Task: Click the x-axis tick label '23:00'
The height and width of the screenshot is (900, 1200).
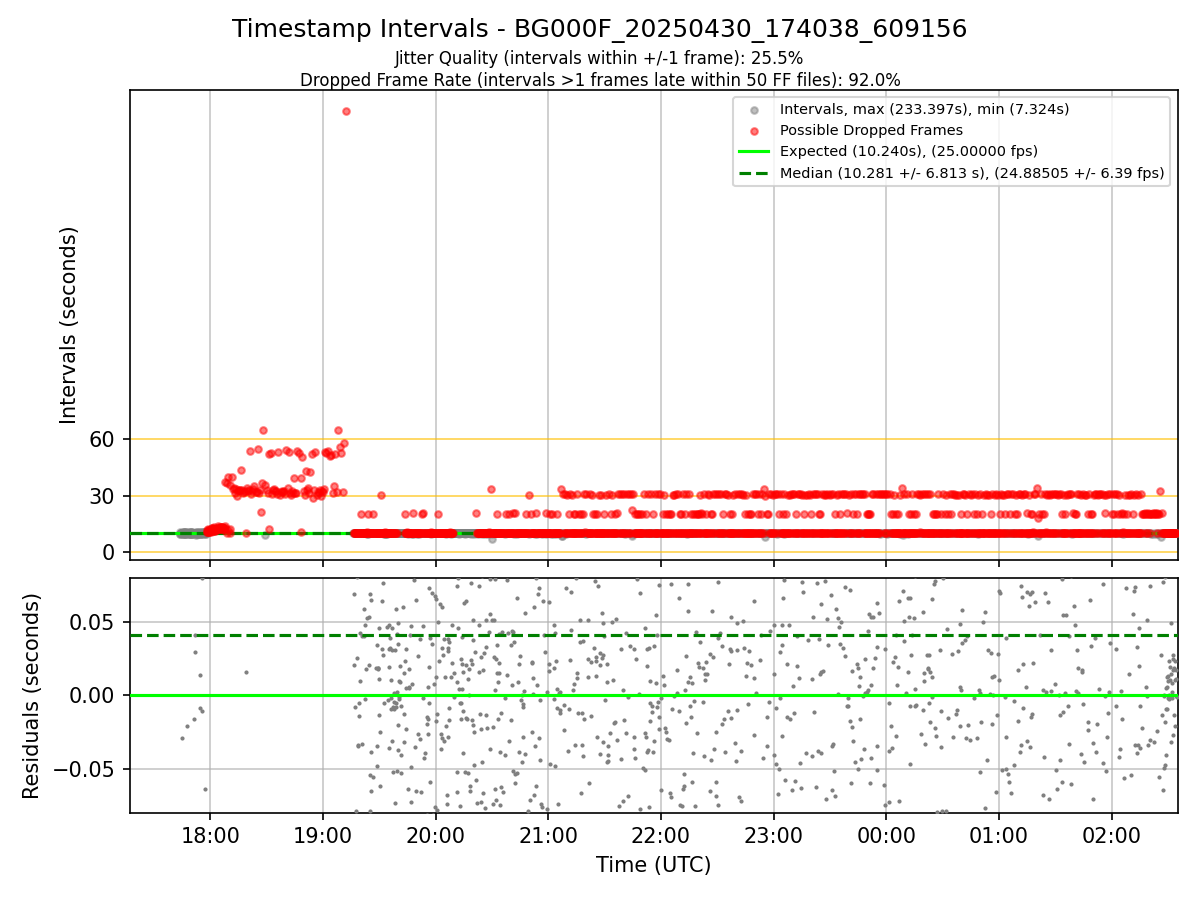Action: 773,835
